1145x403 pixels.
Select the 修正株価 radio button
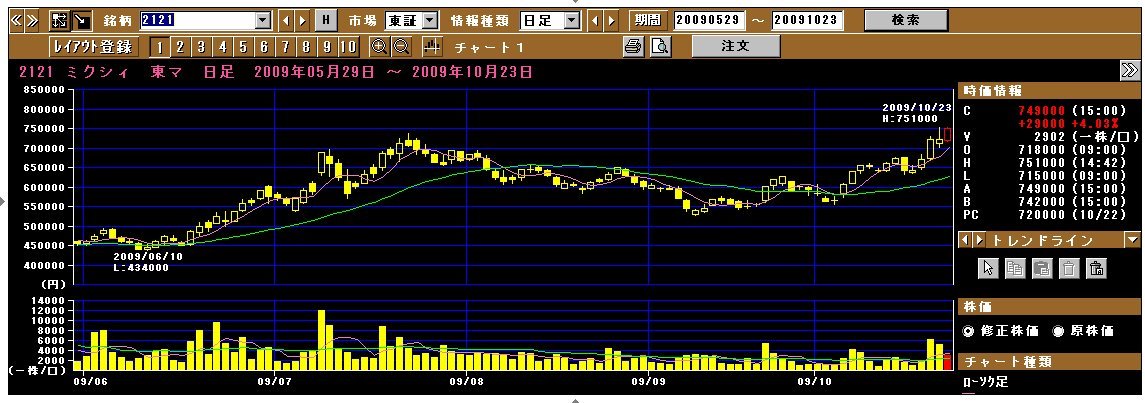pyautogui.click(x=969, y=331)
